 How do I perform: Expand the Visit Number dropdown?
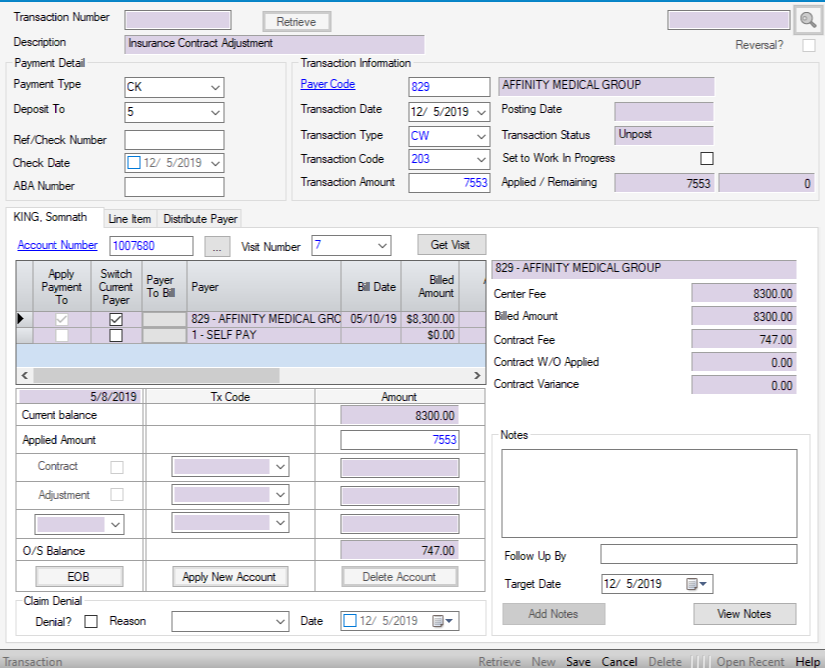point(381,245)
